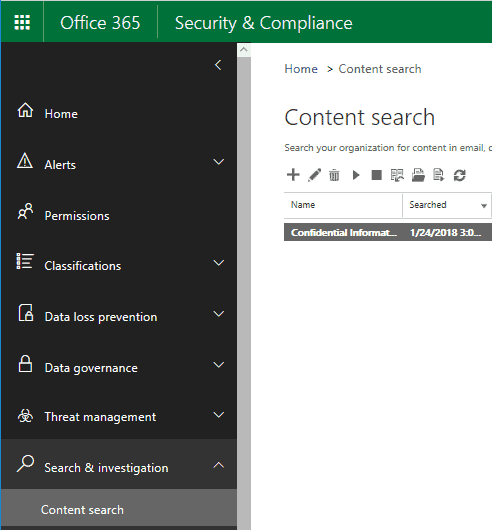Expand the Data loss prevention chevron
This screenshot has height=530, width=492.
point(219,314)
